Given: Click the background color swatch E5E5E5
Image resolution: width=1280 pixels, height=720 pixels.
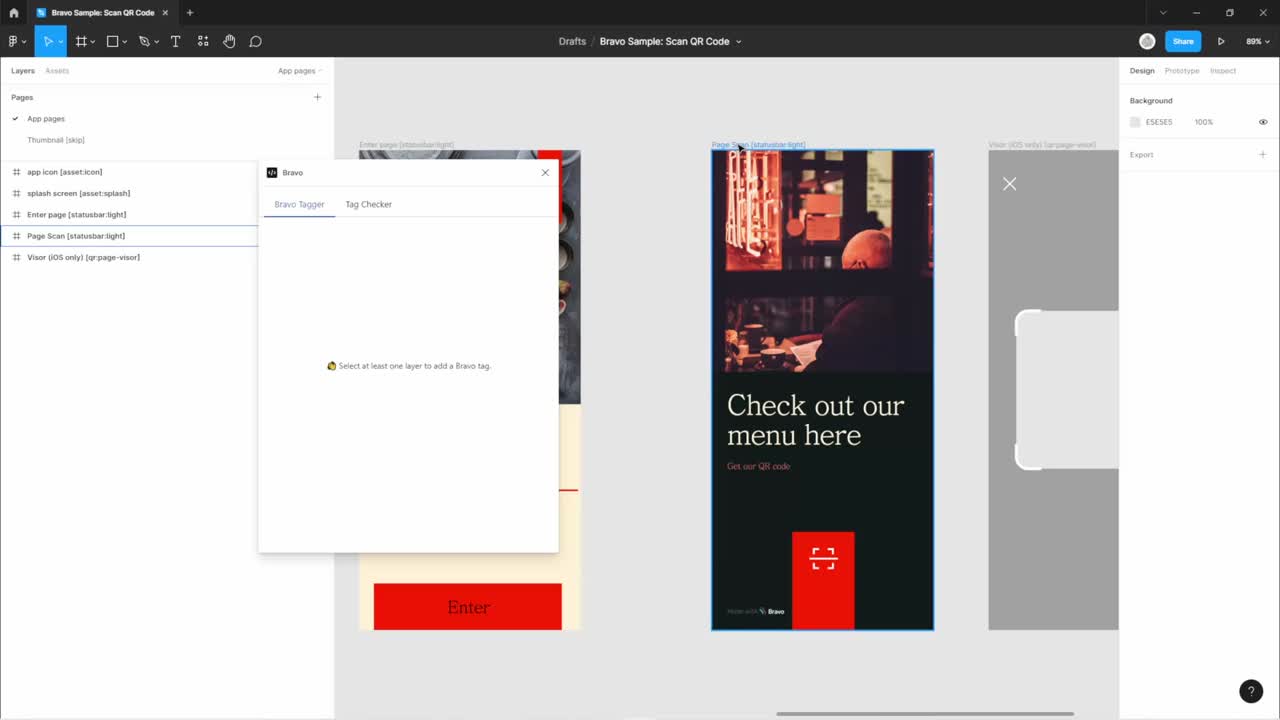Looking at the screenshot, I should coord(1135,122).
